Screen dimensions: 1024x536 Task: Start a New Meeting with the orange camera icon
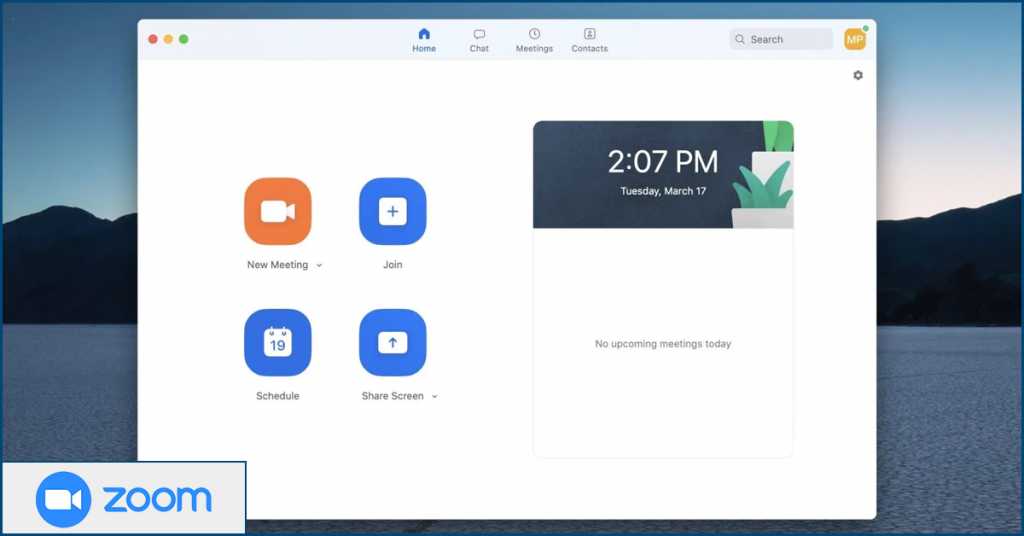pyautogui.click(x=278, y=212)
